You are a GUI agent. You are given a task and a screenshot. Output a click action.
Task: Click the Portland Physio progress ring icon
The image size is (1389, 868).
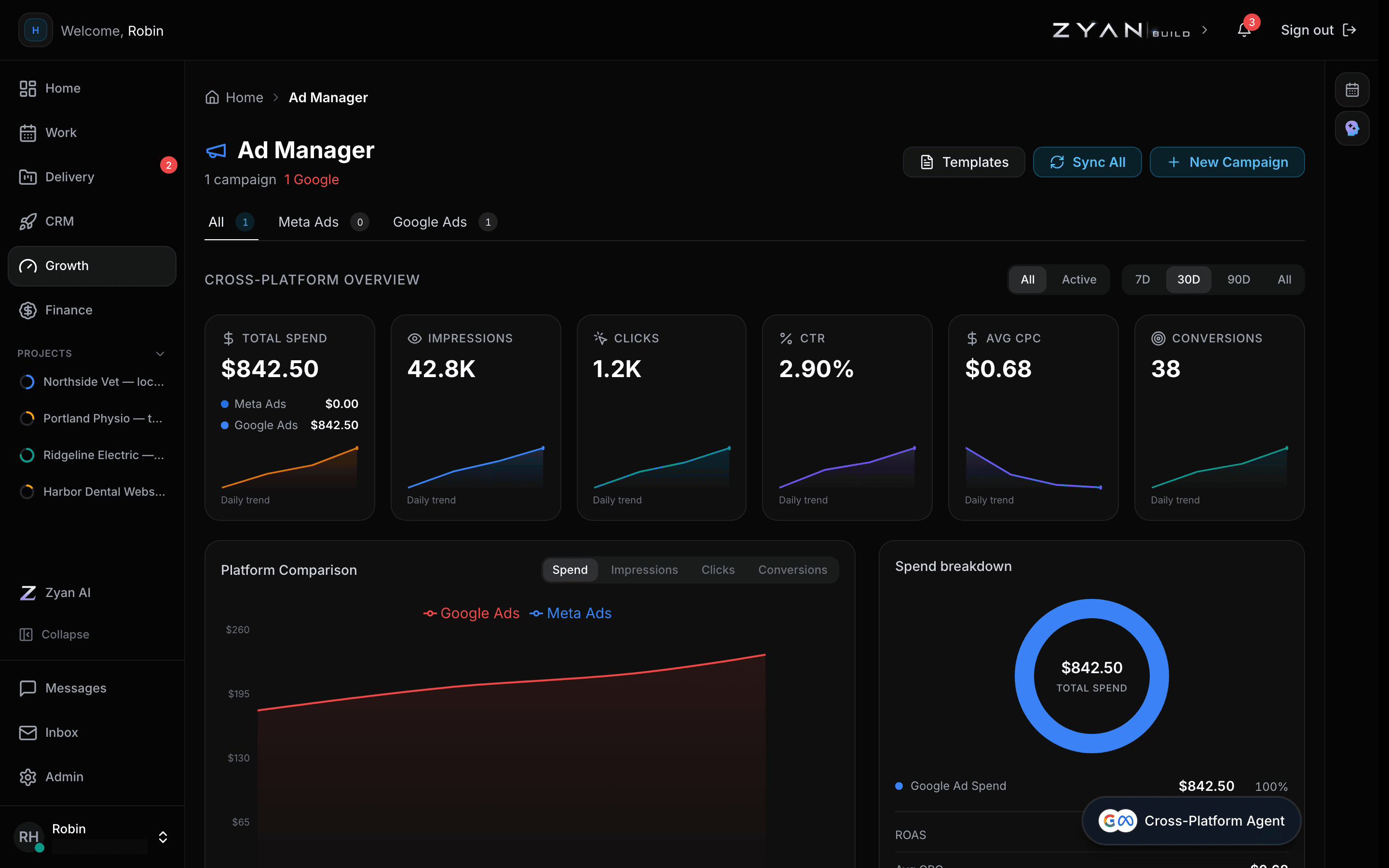pos(27,419)
